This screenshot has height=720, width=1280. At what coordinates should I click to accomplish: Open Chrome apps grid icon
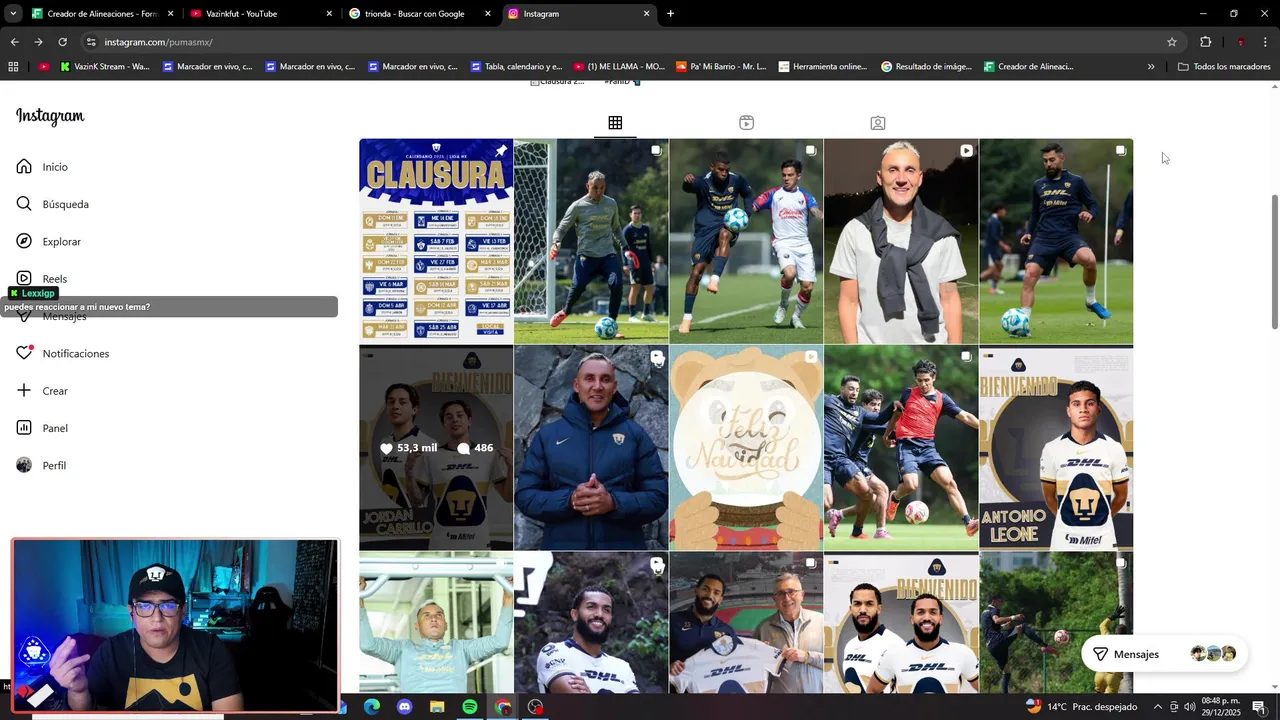tap(13, 67)
